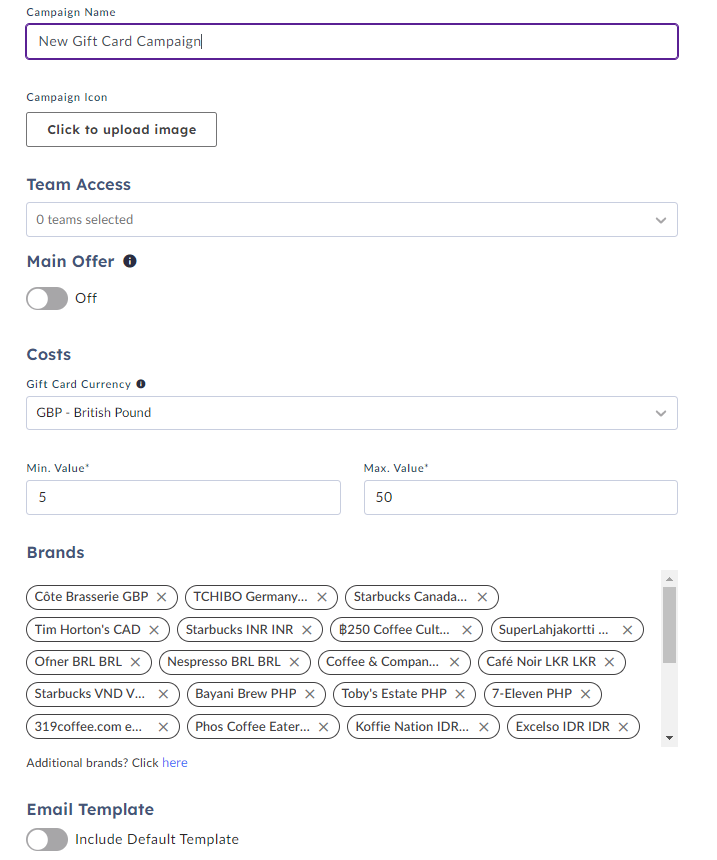
Task: Open the Team Access dropdown
Action: tap(352, 219)
